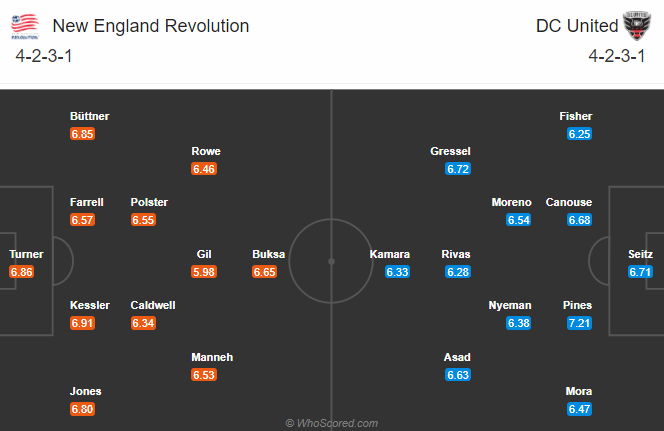Screen dimensions: 664x431
Task: Select Rowe's 6.46 rating badge
Action: pyautogui.click(x=205, y=169)
